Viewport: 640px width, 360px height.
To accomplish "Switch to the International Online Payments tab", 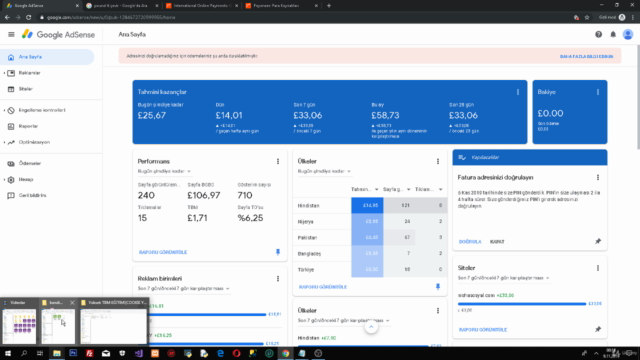I will pos(202,6).
